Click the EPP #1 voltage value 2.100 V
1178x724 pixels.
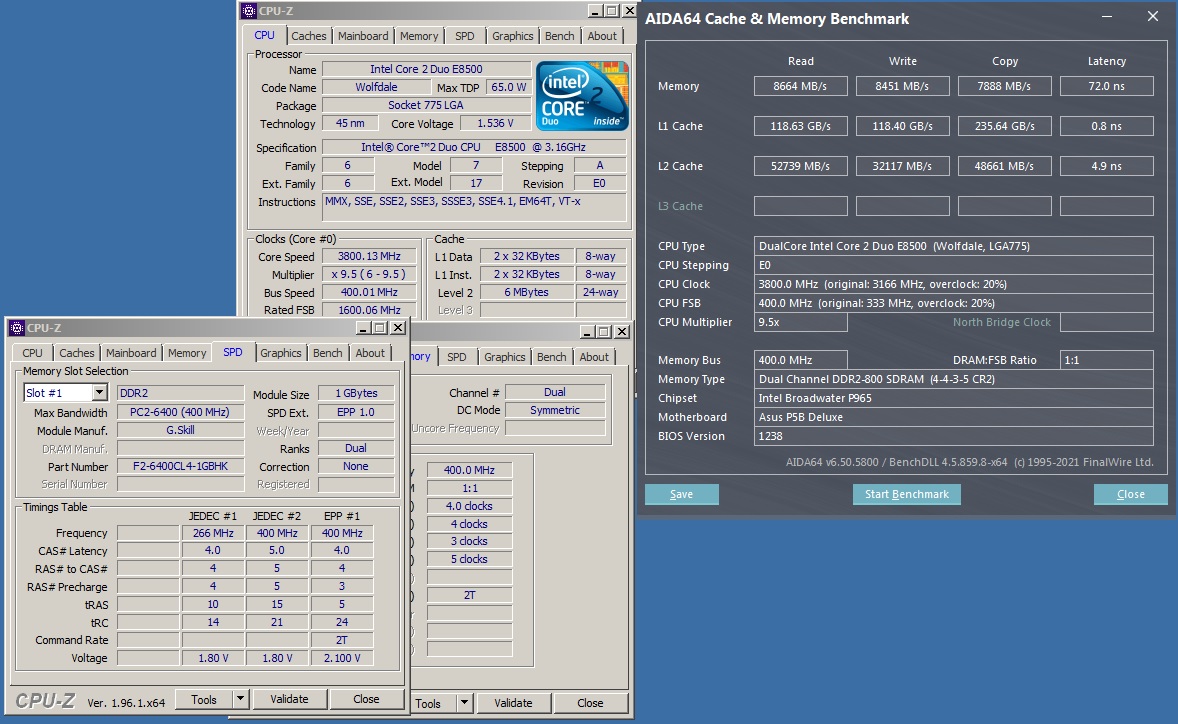pyautogui.click(x=342, y=658)
